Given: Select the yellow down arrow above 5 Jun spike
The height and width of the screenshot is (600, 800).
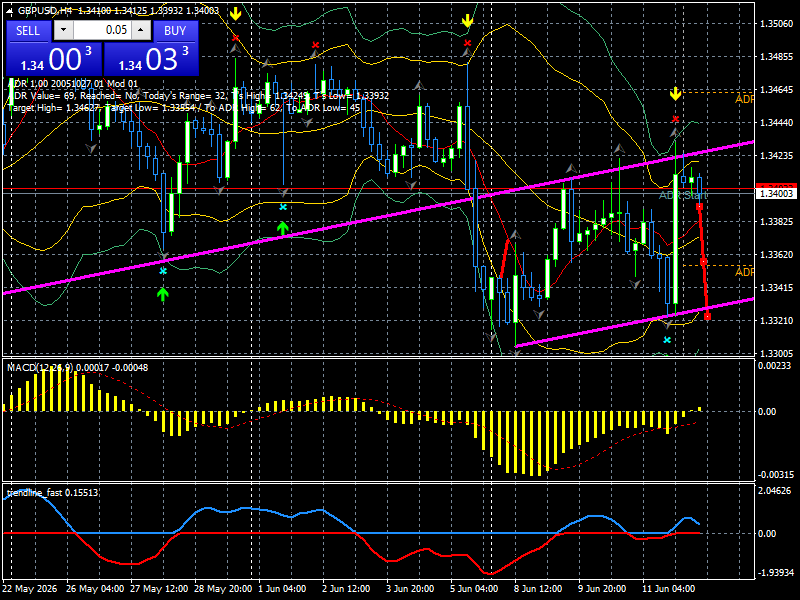Looking at the screenshot, I should [467, 21].
